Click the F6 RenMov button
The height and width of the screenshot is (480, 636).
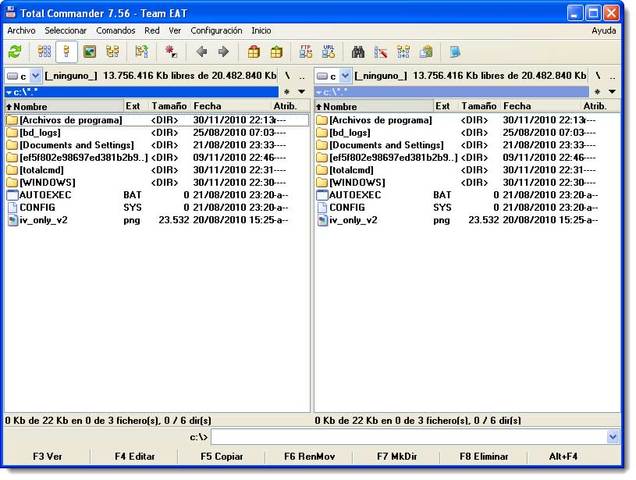pos(309,456)
